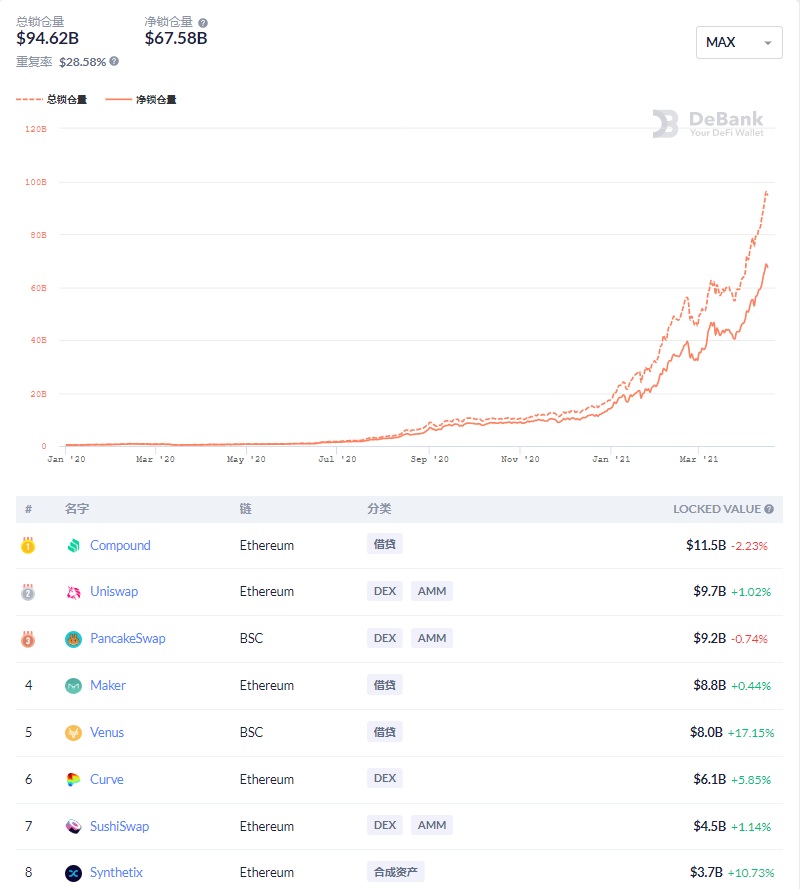Screen dimensions: 800x889
Task: Click Synthetix's +10.73% change figure
Action: (751, 873)
